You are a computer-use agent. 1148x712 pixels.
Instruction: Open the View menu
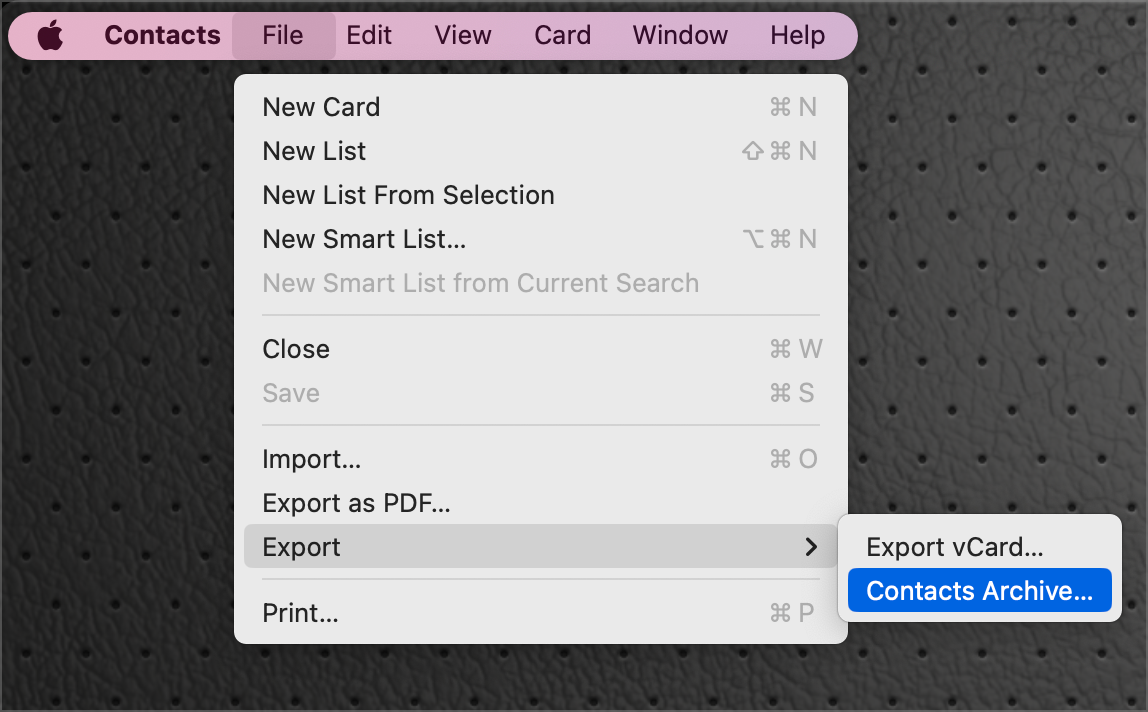point(463,36)
